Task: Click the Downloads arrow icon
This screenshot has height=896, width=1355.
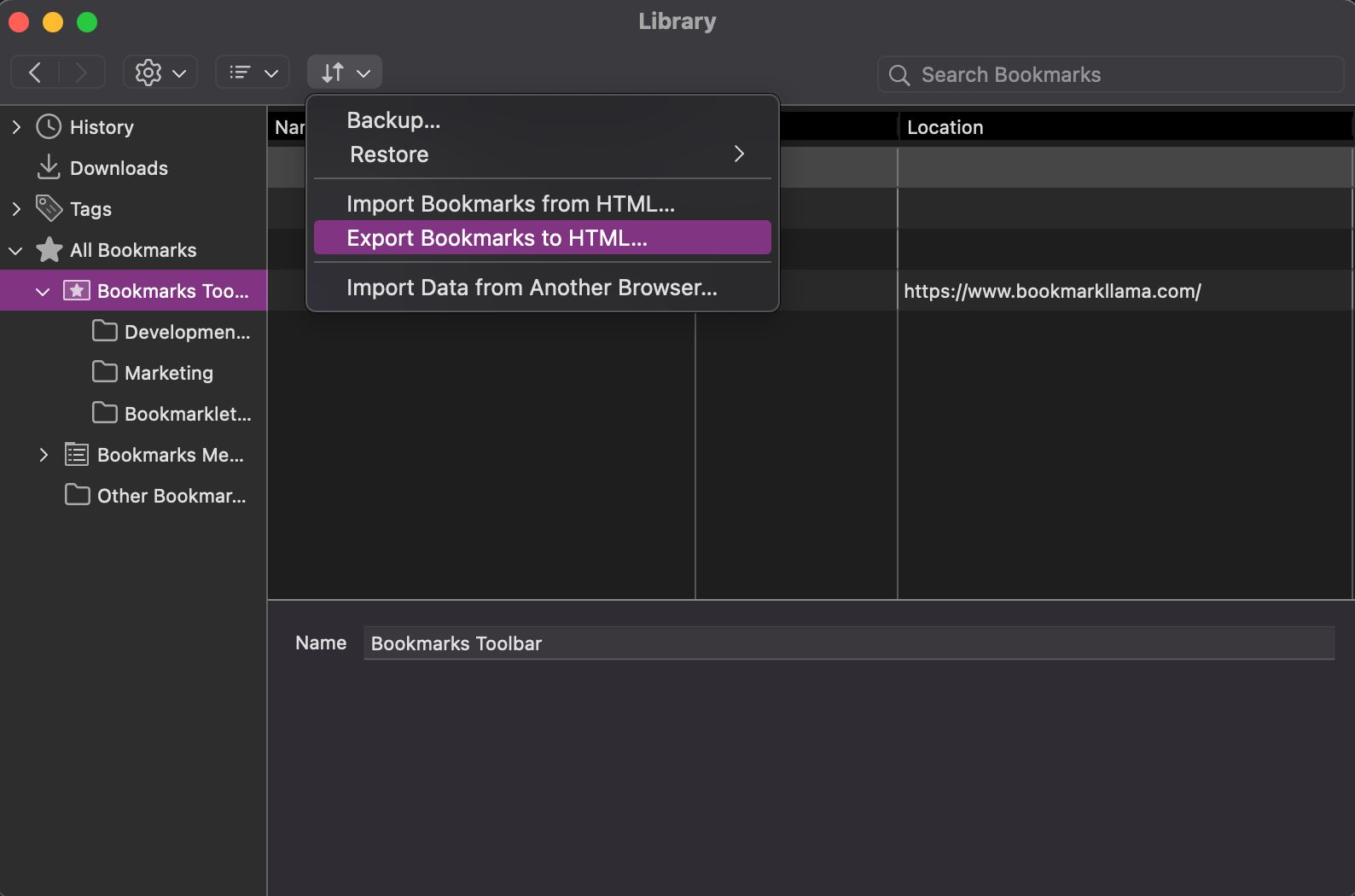Action: coord(49,167)
